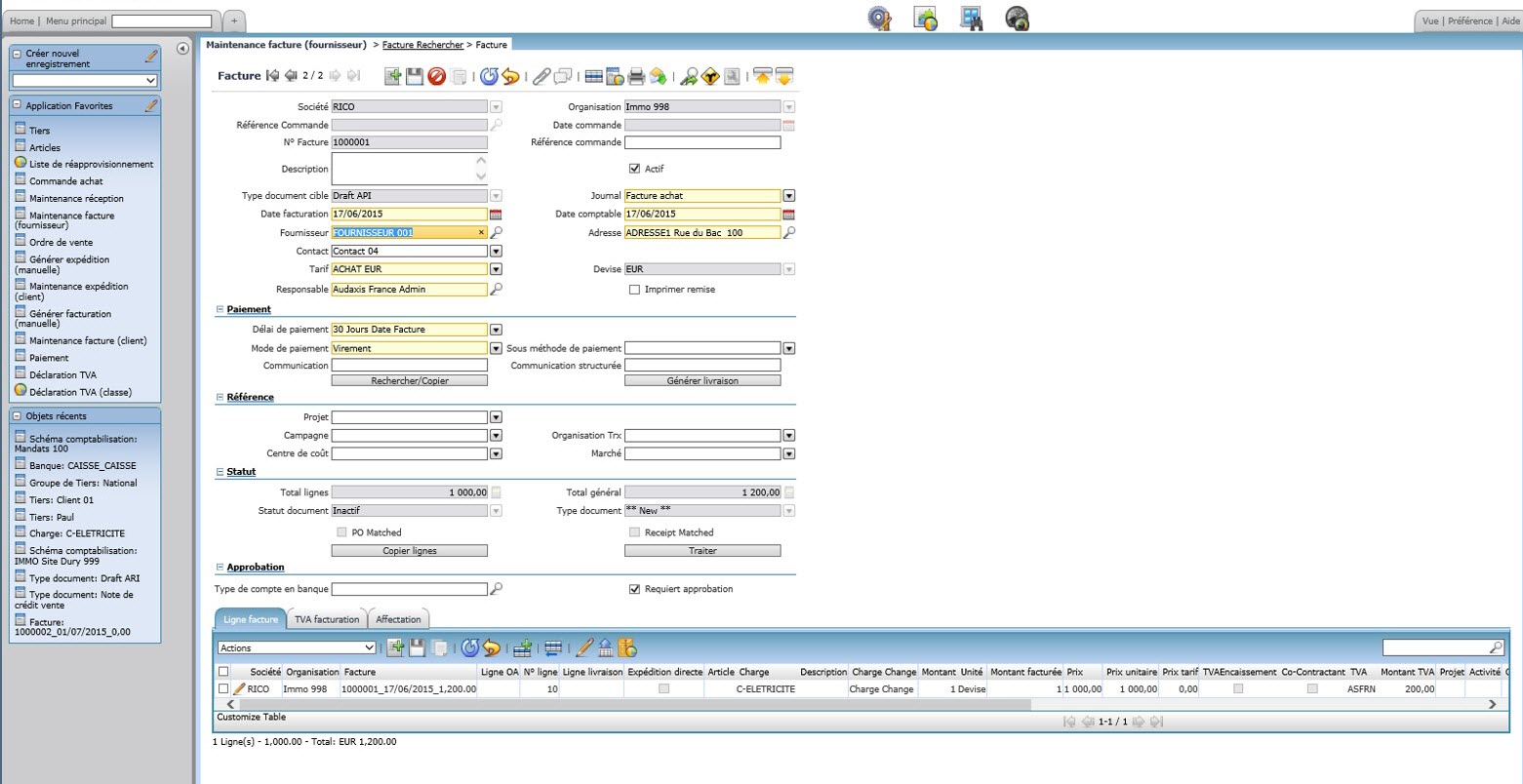Select the RICO line row checkbox

223,689
